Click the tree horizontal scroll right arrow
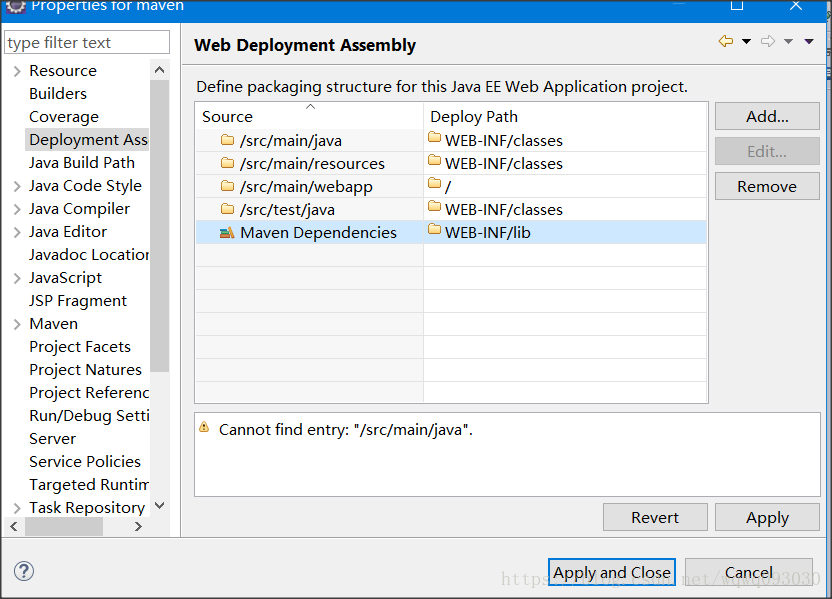Screen dimensions: 832x599 point(138,526)
